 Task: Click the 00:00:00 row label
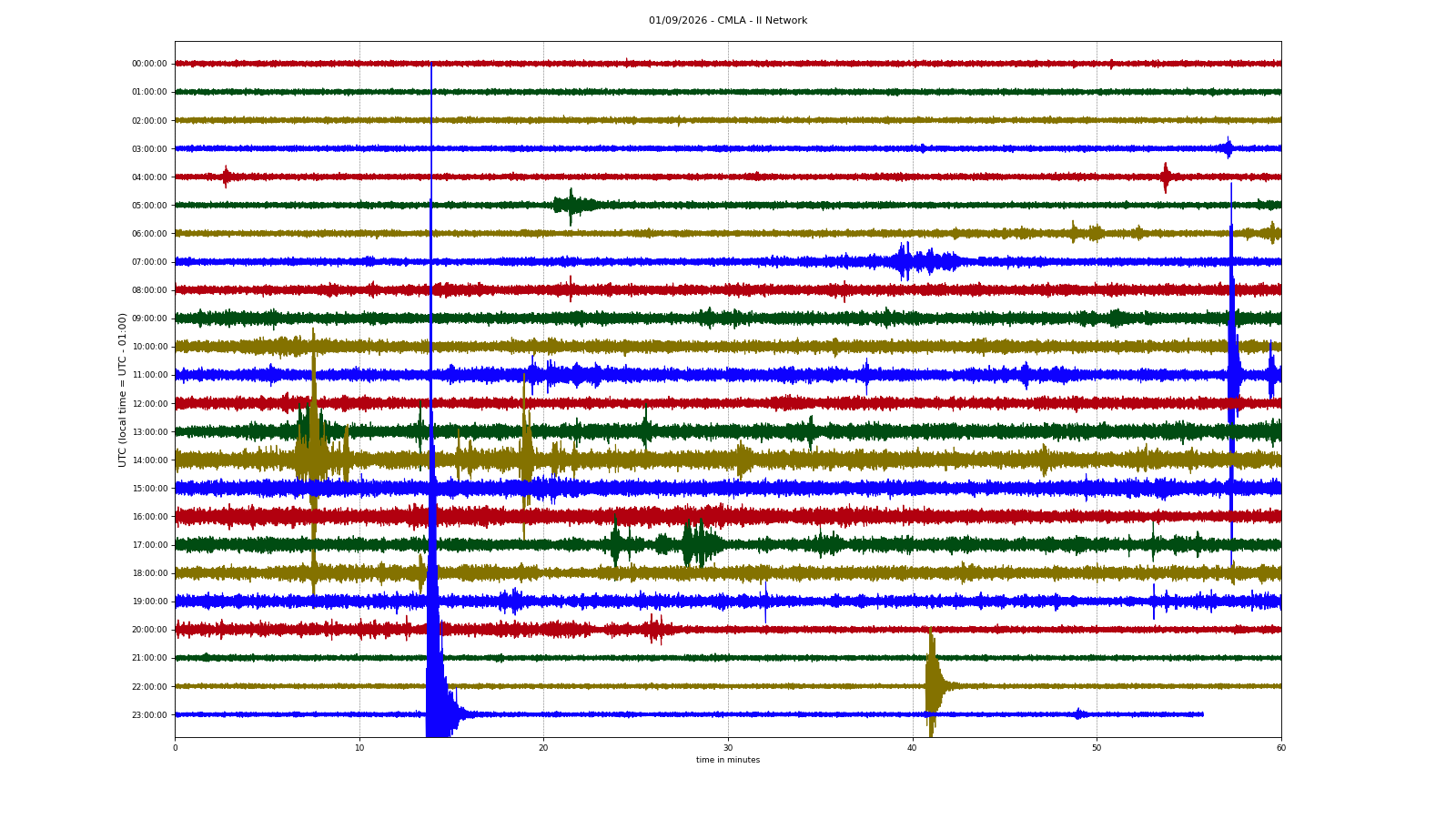(x=149, y=64)
